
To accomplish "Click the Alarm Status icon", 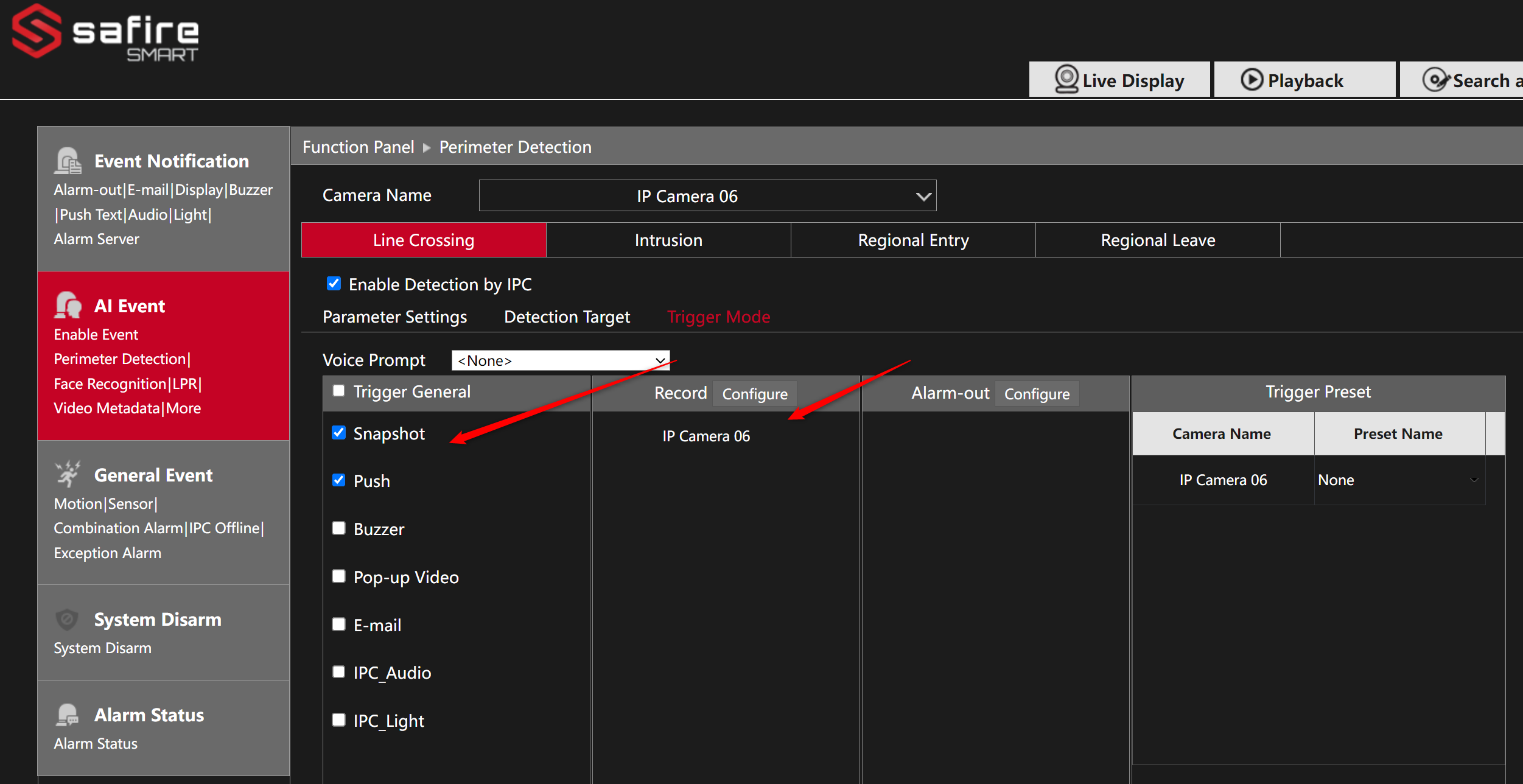I will (x=67, y=715).
